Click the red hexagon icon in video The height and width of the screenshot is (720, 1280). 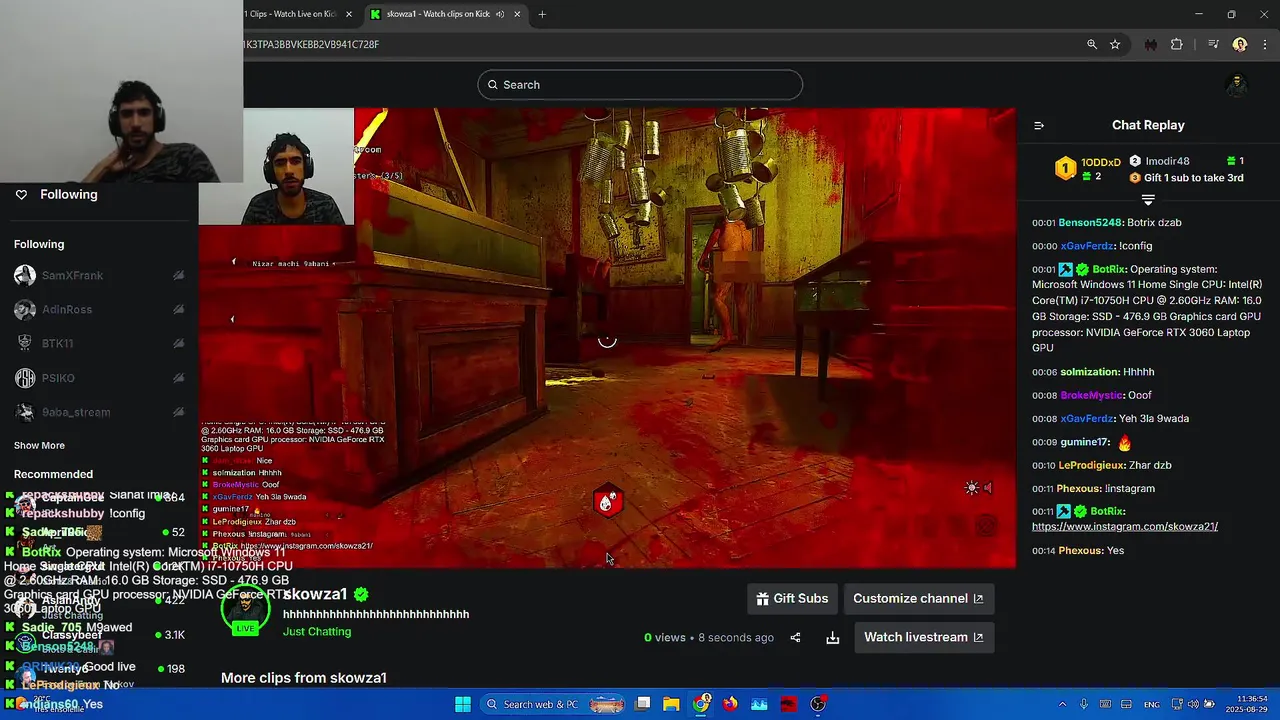tap(608, 501)
